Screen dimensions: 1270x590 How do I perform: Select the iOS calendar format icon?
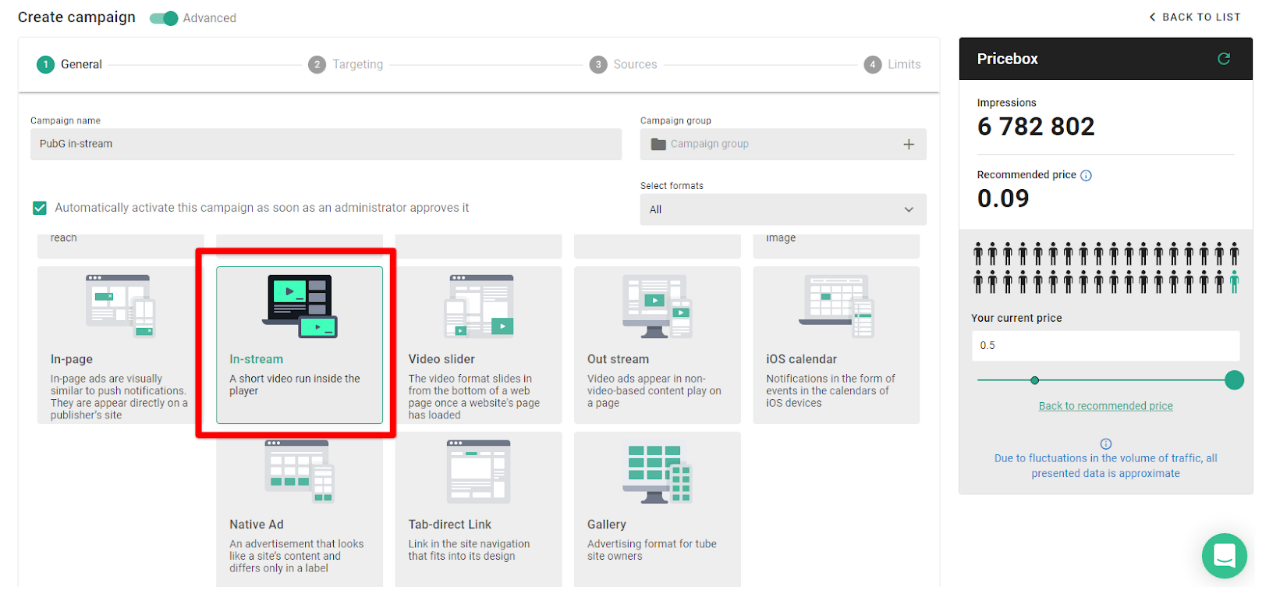coord(836,305)
